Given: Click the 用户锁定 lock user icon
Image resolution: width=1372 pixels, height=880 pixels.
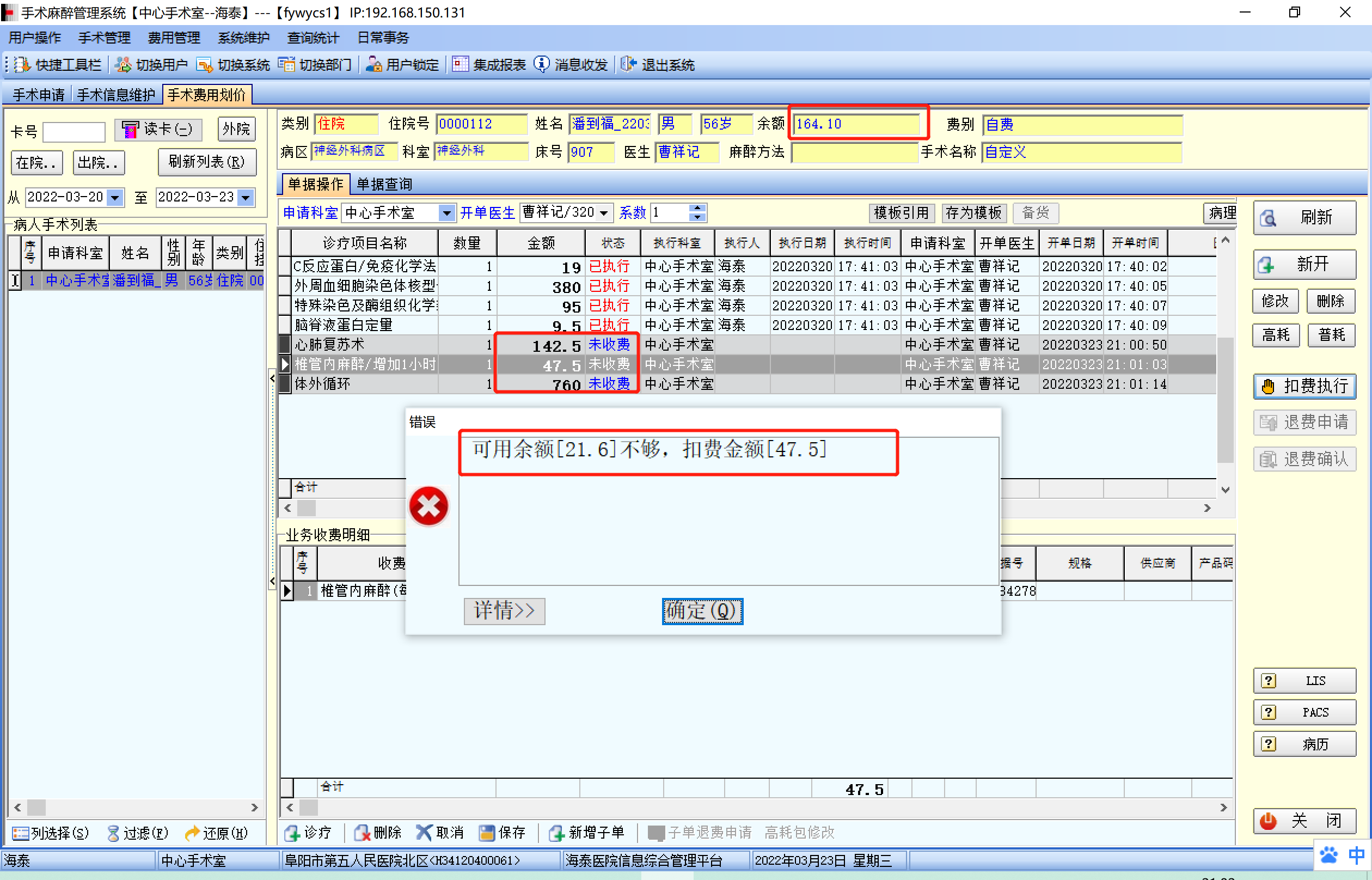Looking at the screenshot, I should point(373,65).
